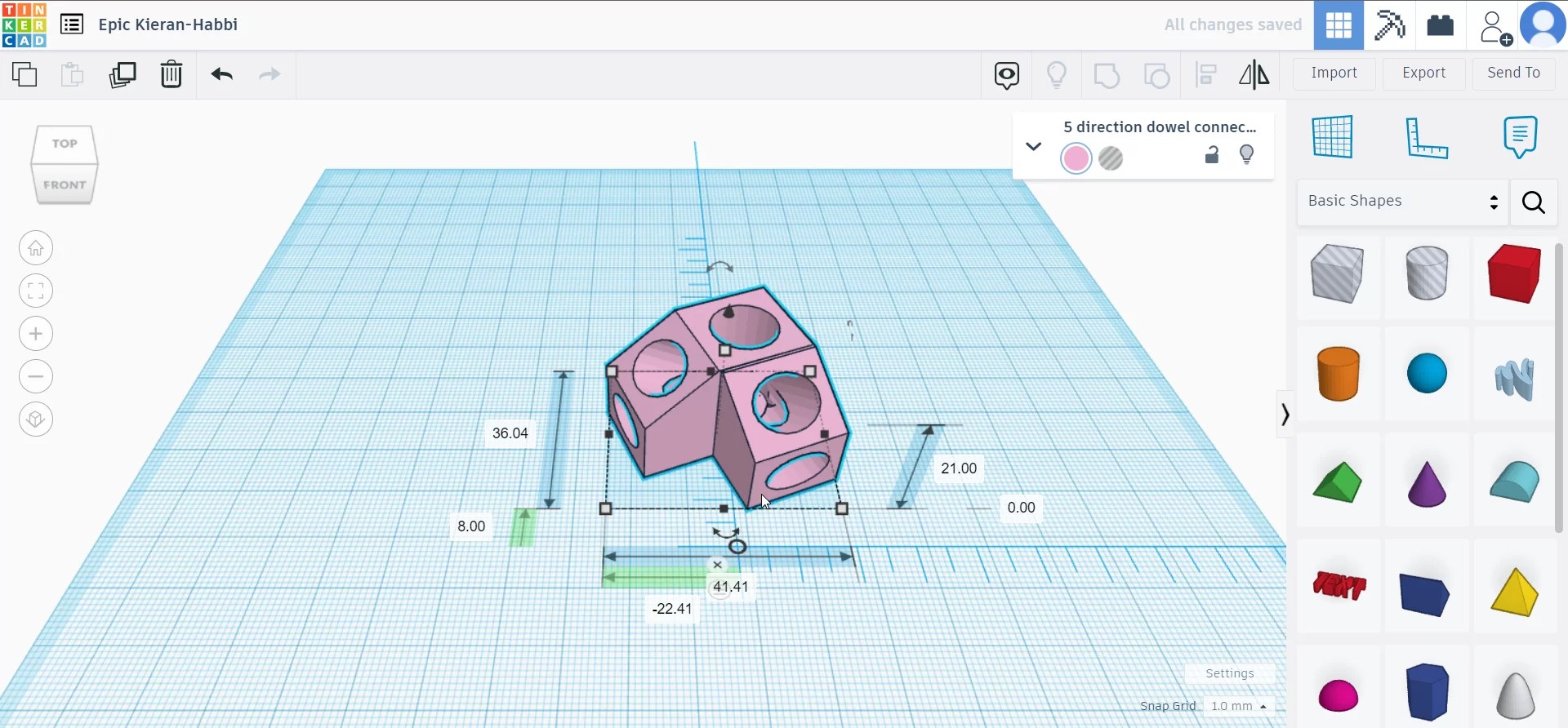The image size is (1568, 728).
Task: Set the shape to Hole
Action: click(x=1111, y=158)
